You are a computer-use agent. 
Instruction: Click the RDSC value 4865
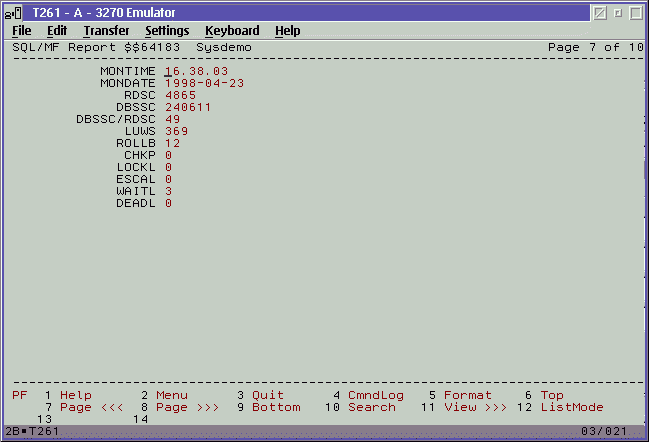click(180, 95)
